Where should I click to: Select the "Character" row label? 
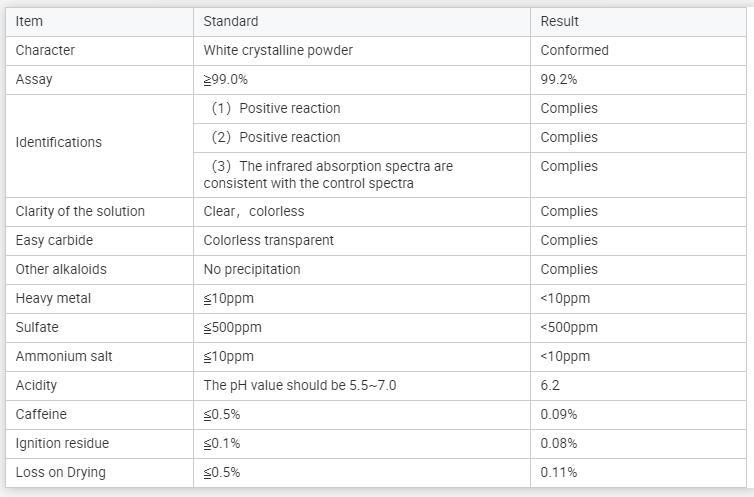click(45, 50)
